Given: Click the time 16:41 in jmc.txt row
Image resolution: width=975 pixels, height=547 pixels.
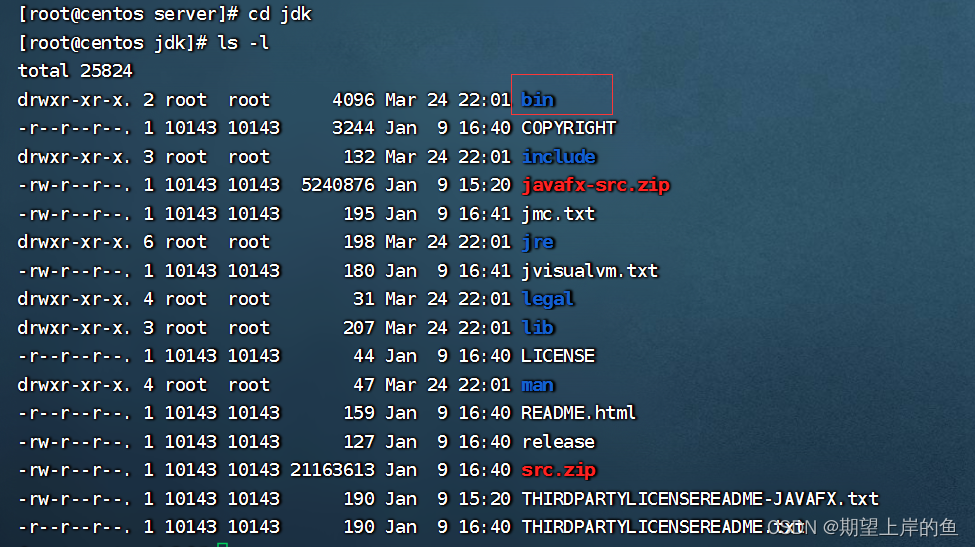Looking at the screenshot, I should 484,214.
